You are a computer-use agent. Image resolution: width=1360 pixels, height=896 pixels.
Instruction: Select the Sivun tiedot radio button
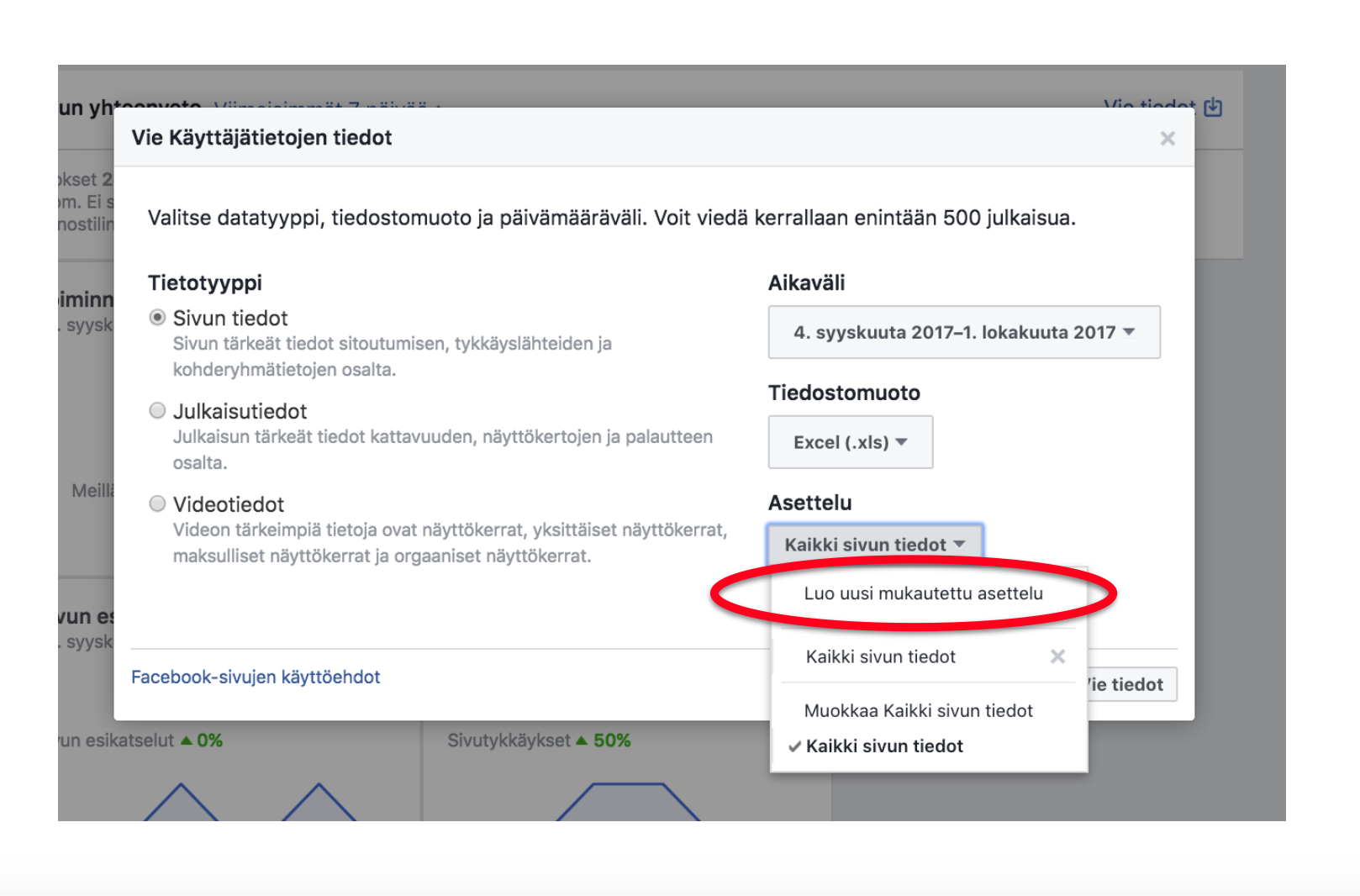pos(157,318)
